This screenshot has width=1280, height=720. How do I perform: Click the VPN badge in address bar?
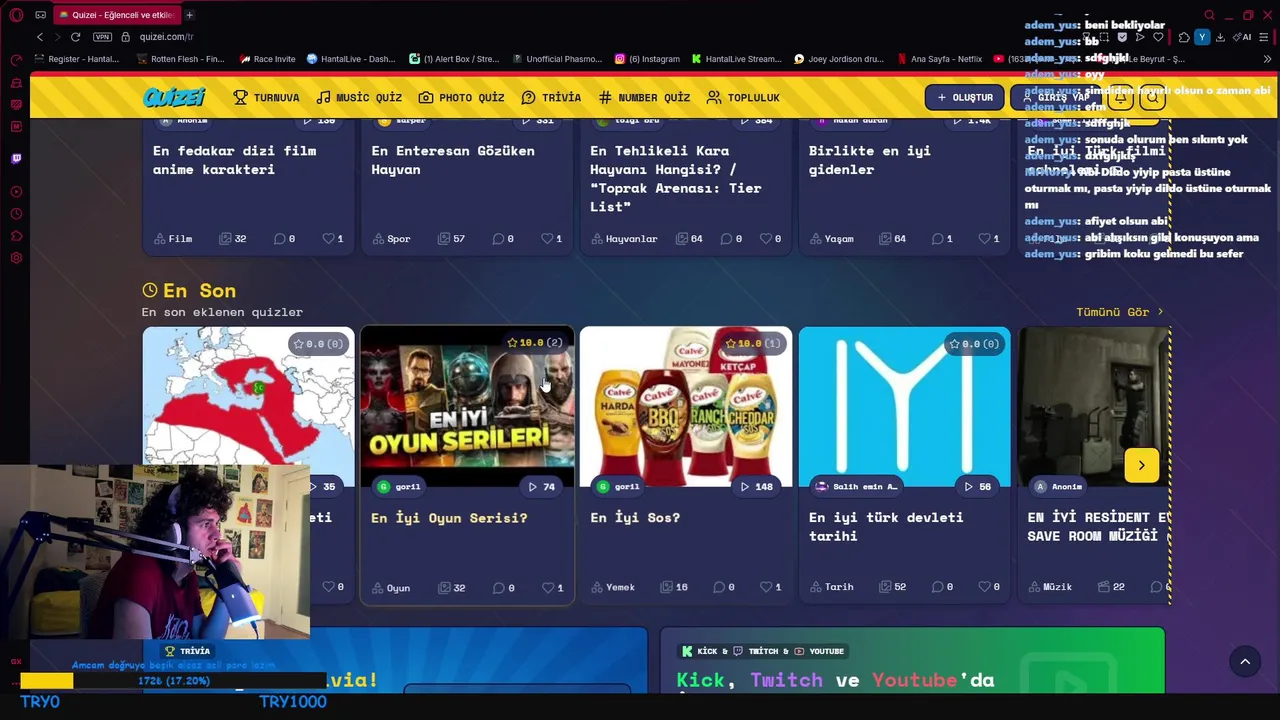102,37
